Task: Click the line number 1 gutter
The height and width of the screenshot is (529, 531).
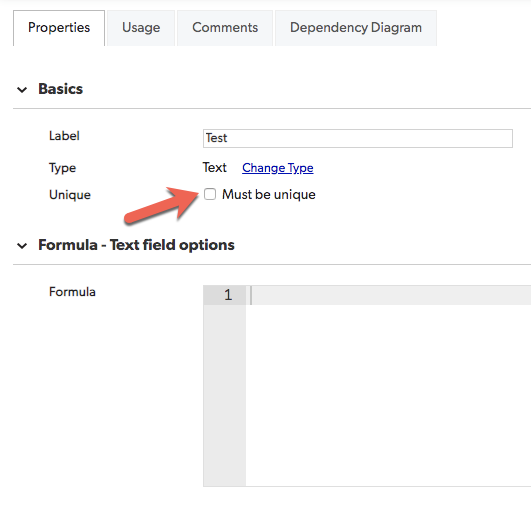Action: click(x=225, y=295)
